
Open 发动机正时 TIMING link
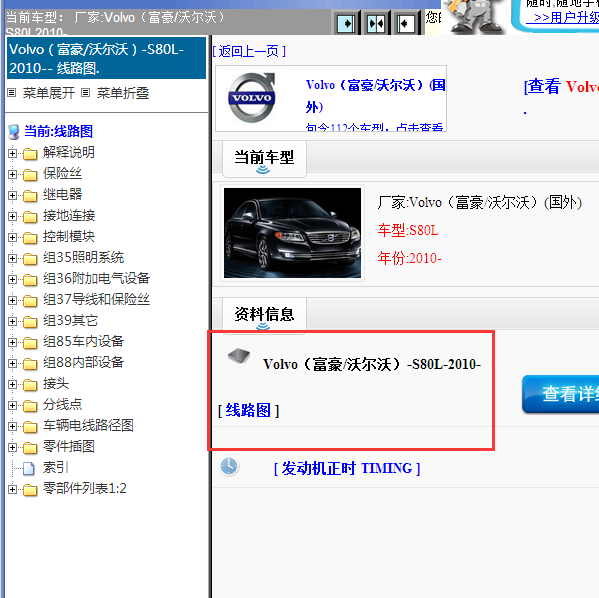[347, 468]
